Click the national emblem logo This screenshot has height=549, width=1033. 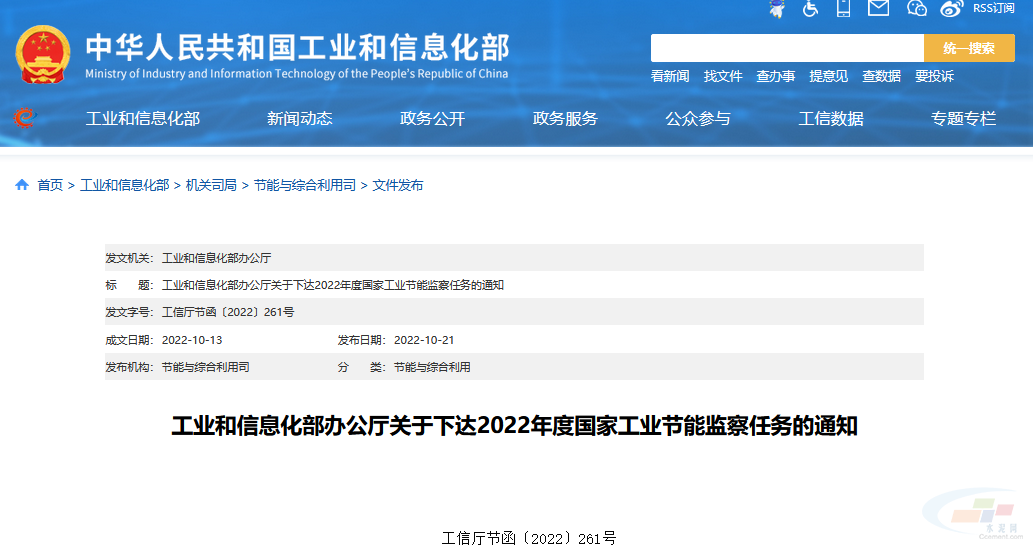(43, 55)
